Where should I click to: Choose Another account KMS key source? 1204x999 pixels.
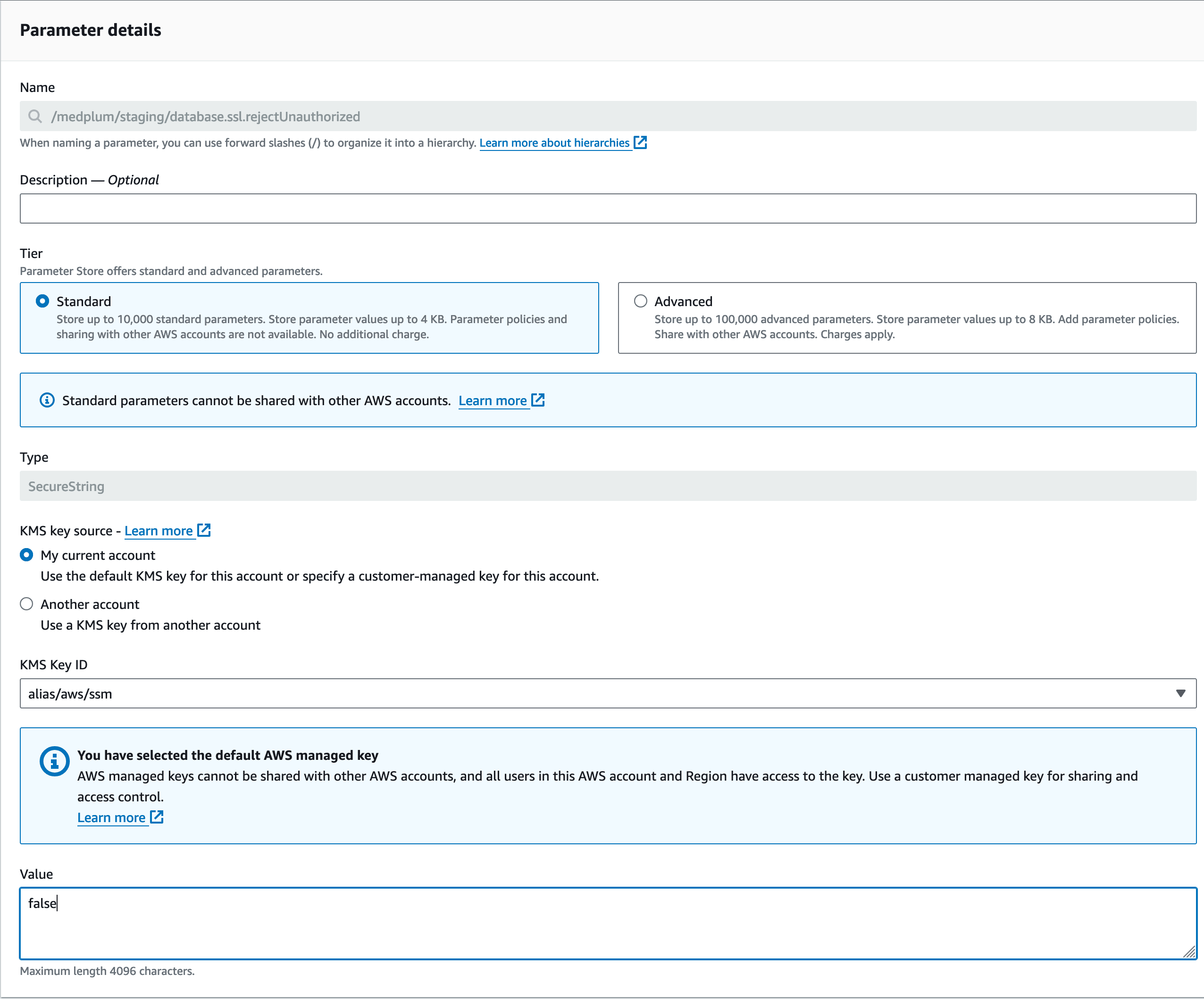(x=26, y=604)
